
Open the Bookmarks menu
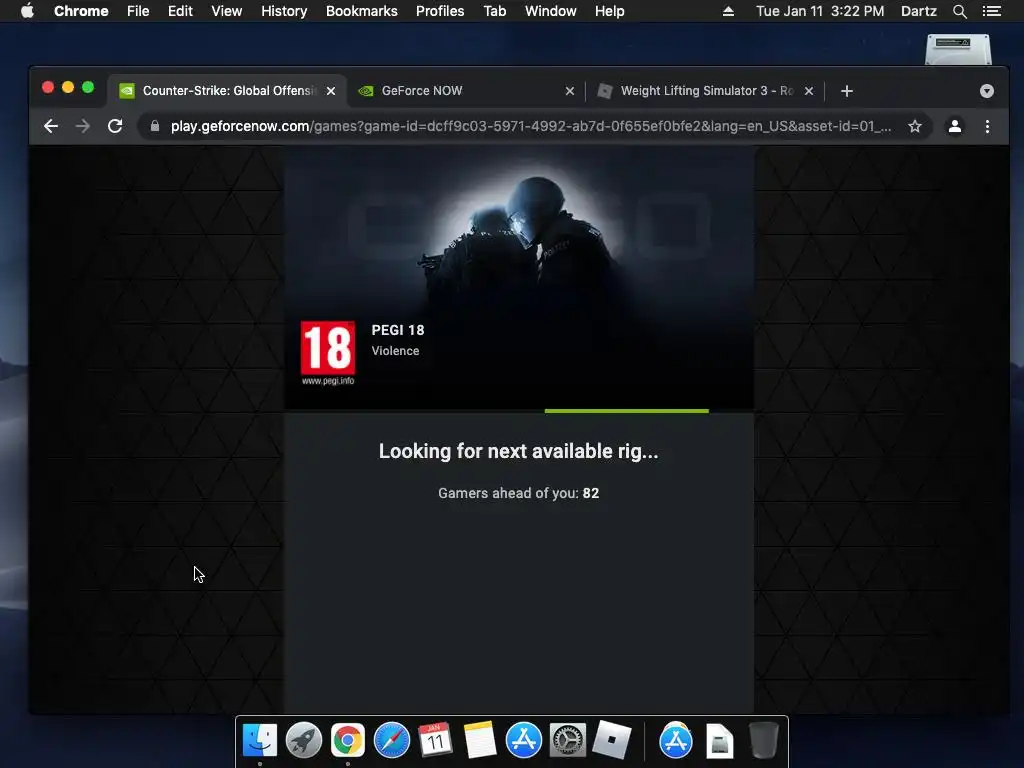(x=362, y=11)
